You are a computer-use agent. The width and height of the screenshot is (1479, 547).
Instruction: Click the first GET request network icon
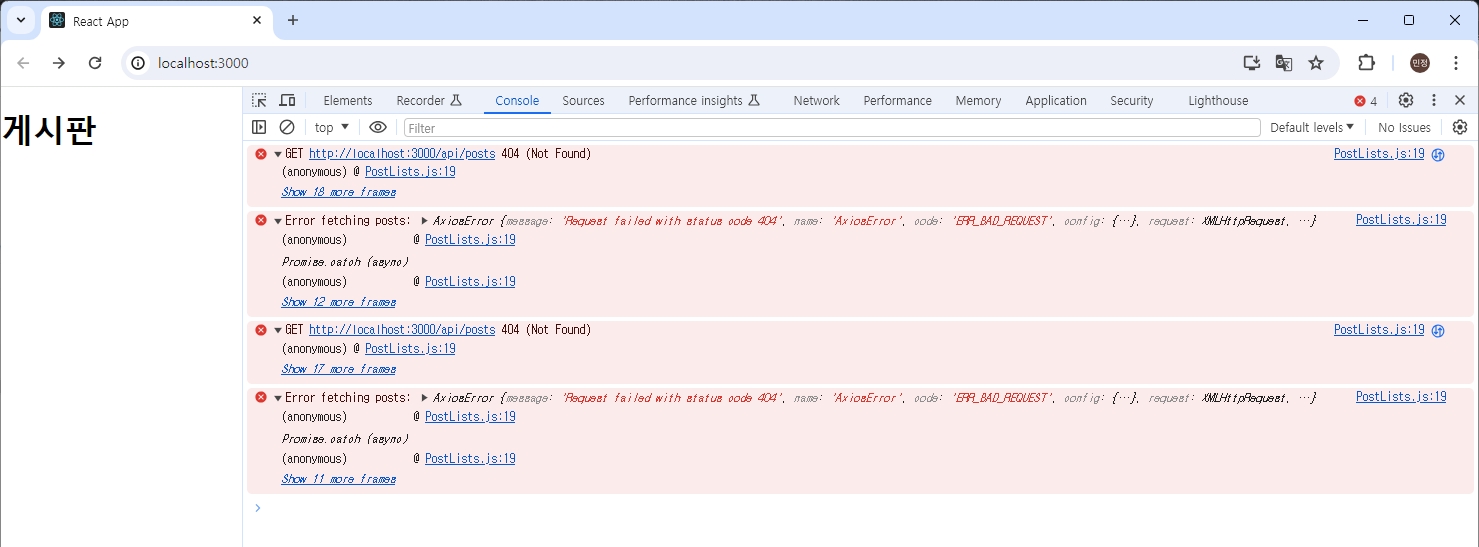pyautogui.click(x=1438, y=155)
